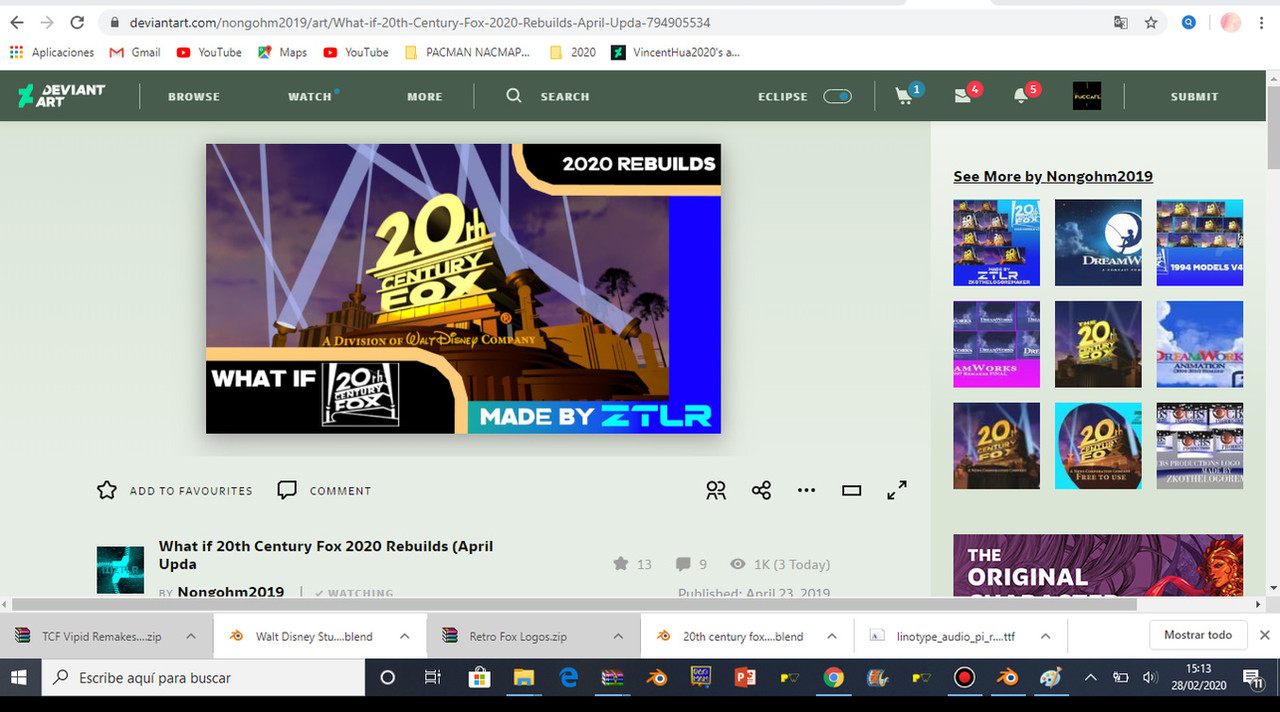
Task: Switch to theater mode icon
Action: [x=851, y=490]
